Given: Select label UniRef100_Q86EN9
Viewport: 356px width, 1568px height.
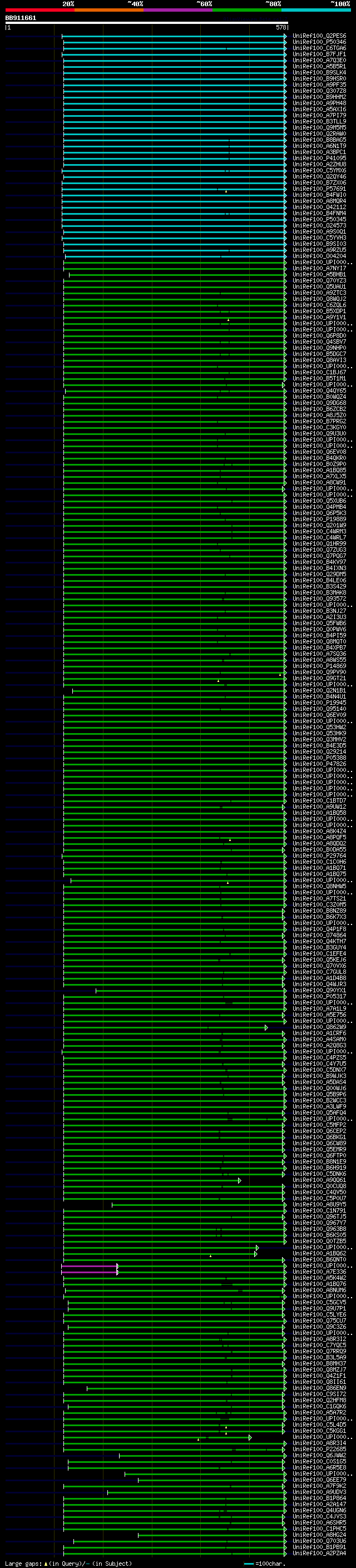Looking at the screenshot, I should 319,1388.
